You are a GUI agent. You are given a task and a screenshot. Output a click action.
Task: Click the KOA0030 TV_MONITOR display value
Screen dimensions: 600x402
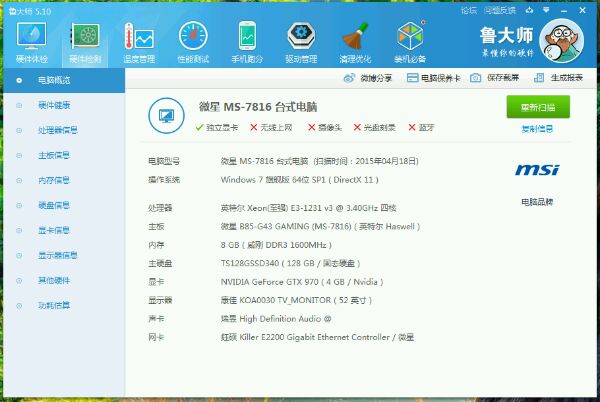point(296,300)
